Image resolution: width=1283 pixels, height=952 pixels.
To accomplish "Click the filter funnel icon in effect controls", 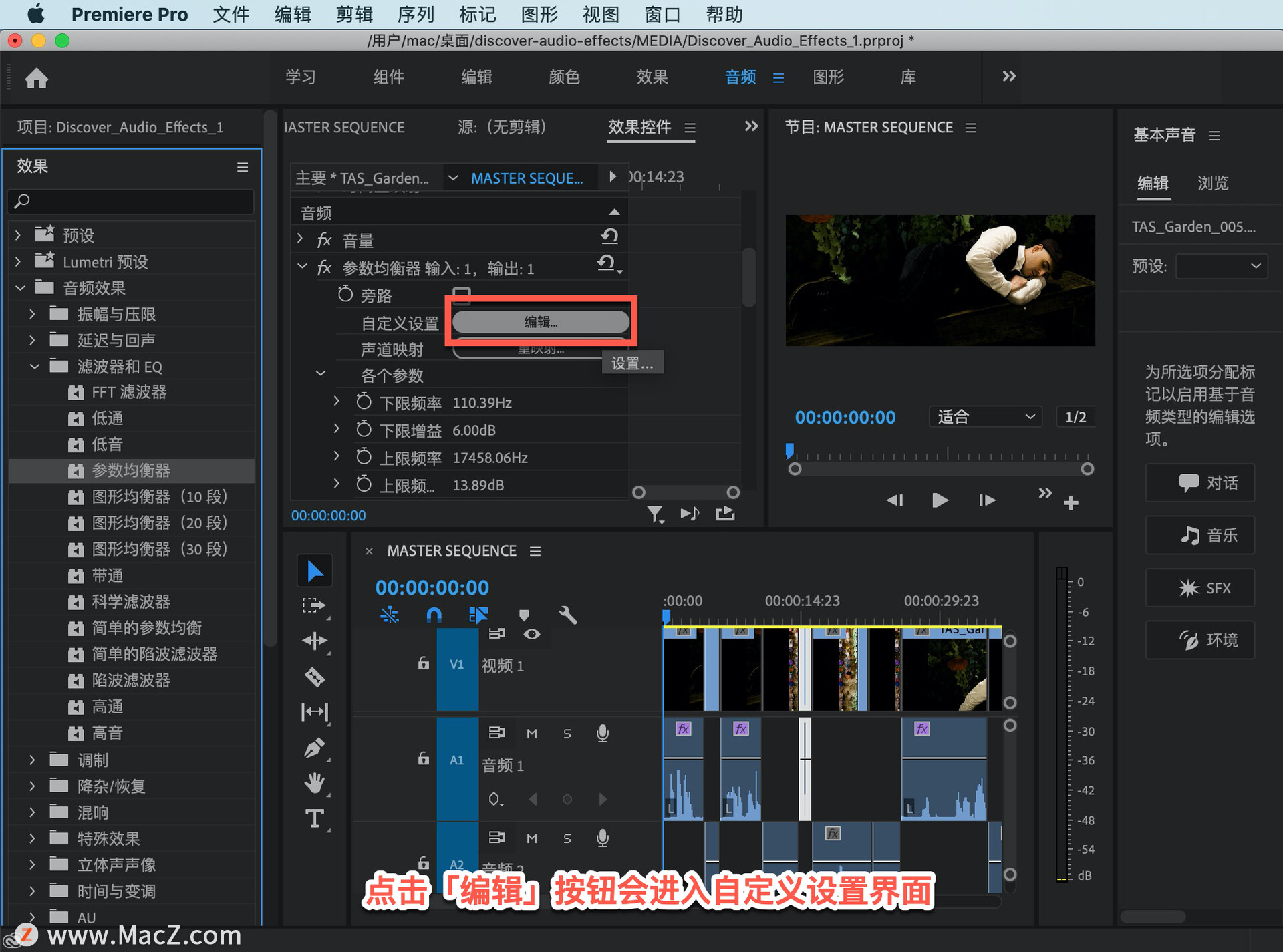I will pos(655,514).
